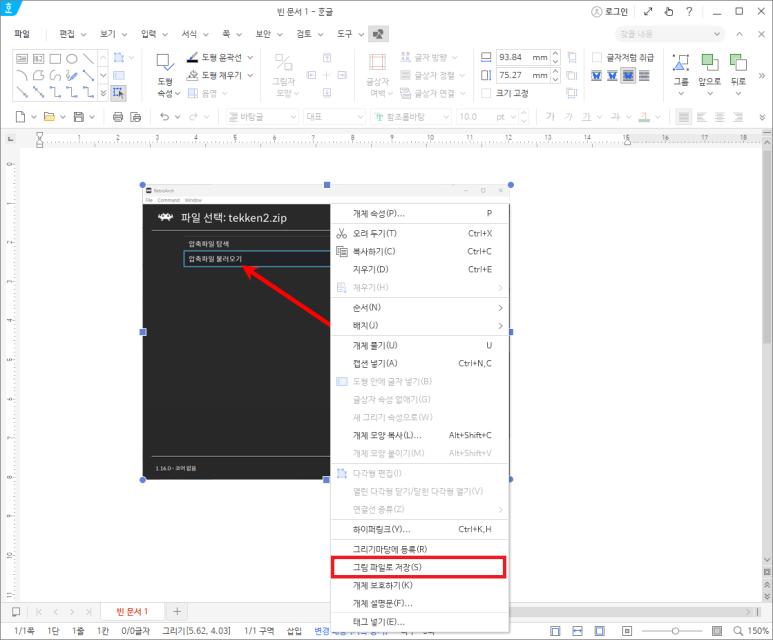
Task: Select the ellipse shape tool
Action: click(x=72, y=59)
